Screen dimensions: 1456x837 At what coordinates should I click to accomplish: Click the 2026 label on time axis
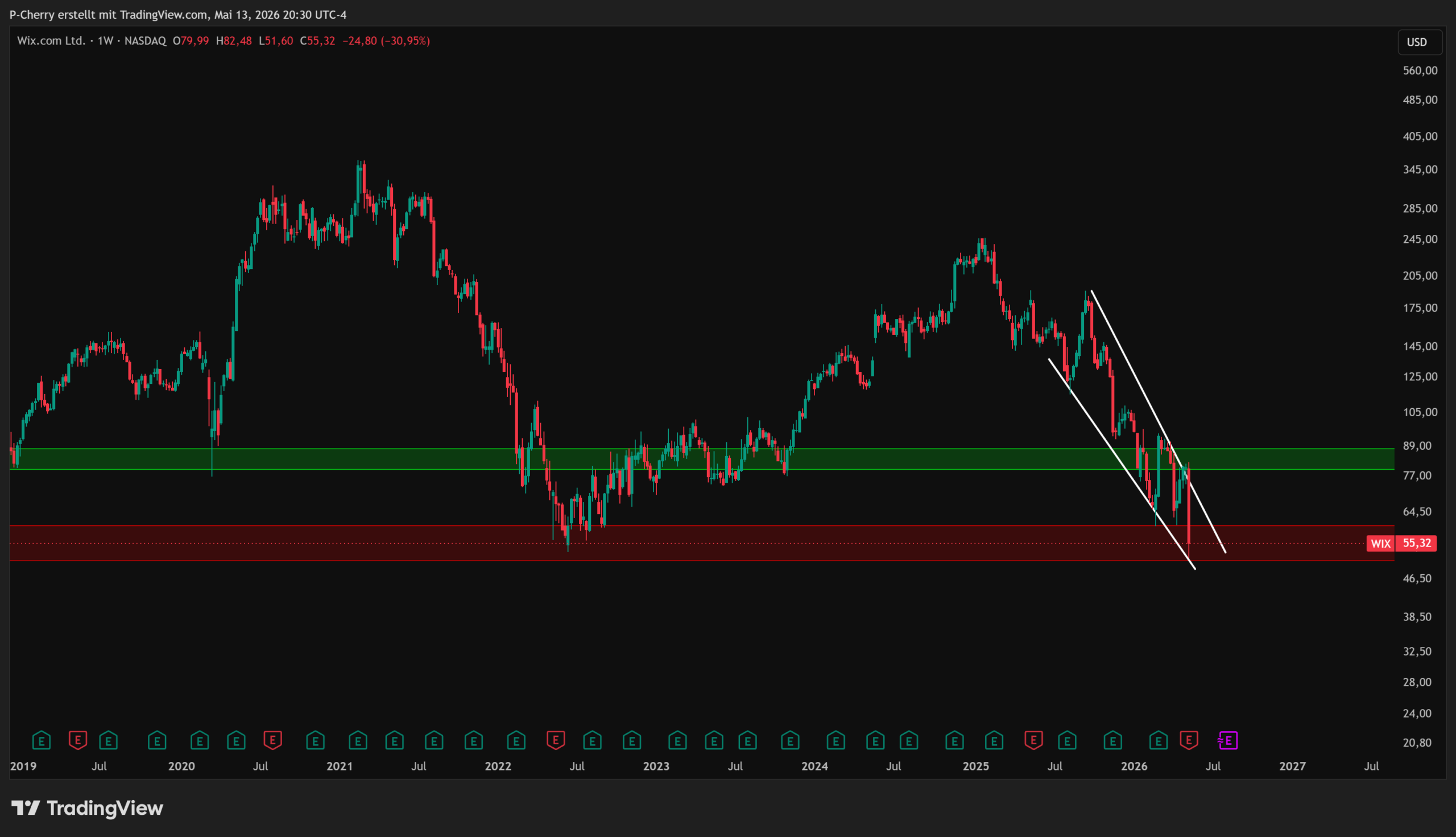[x=1134, y=766]
